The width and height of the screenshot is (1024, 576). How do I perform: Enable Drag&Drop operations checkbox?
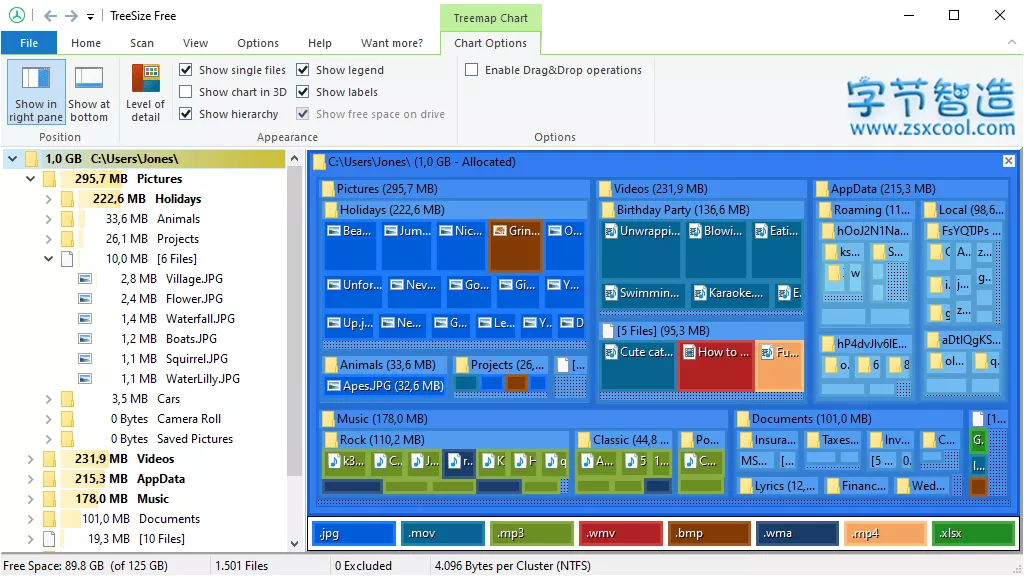(472, 70)
